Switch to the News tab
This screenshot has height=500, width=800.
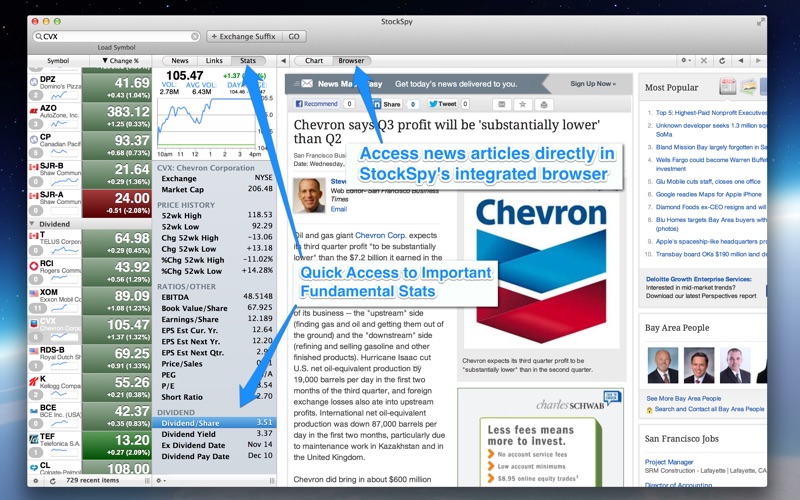180,61
